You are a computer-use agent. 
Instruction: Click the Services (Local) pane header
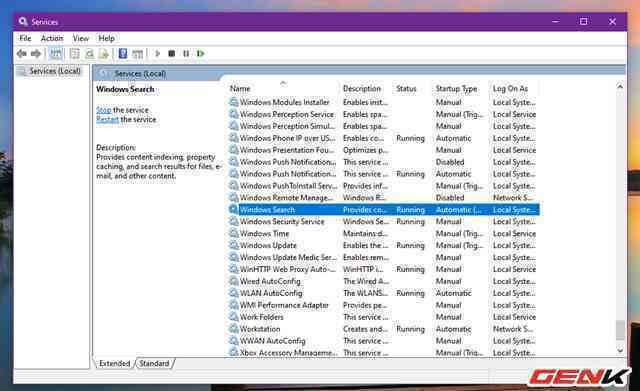pyautogui.click(x=140, y=74)
